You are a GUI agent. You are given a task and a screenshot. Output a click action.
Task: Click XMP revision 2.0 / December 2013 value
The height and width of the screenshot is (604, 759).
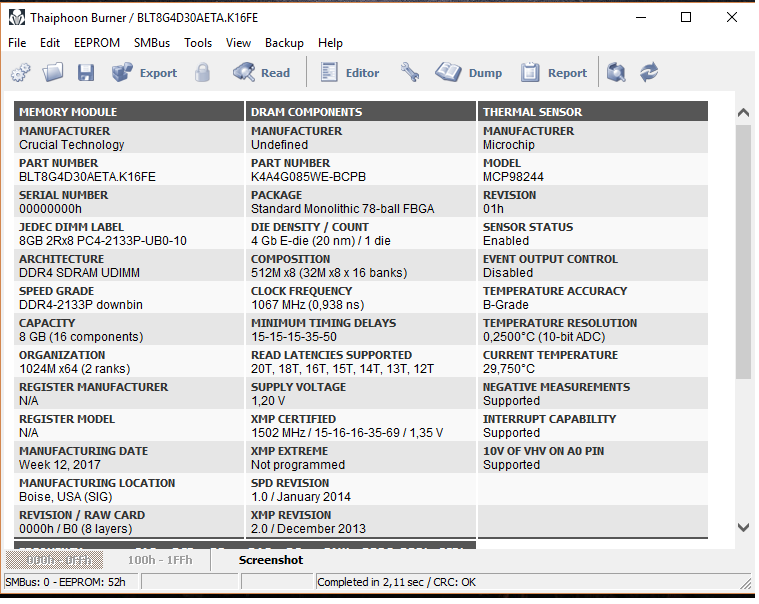pyautogui.click(x=308, y=528)
